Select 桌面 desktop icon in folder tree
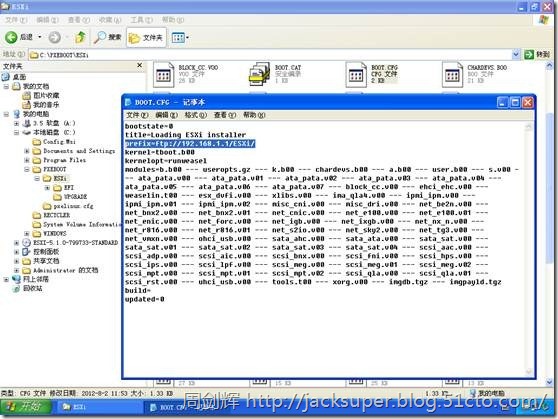Image resolution: width=558 pixels, height=419 pixels. tap(6, 77)
